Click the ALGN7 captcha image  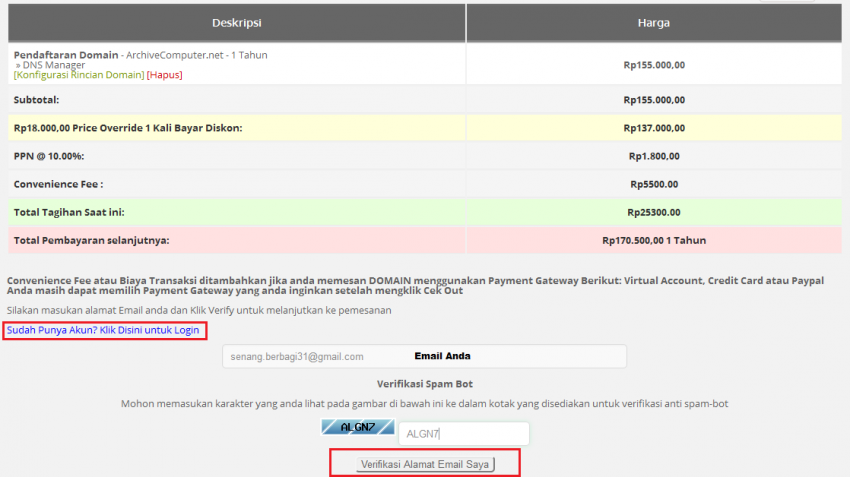pos(357,427)
